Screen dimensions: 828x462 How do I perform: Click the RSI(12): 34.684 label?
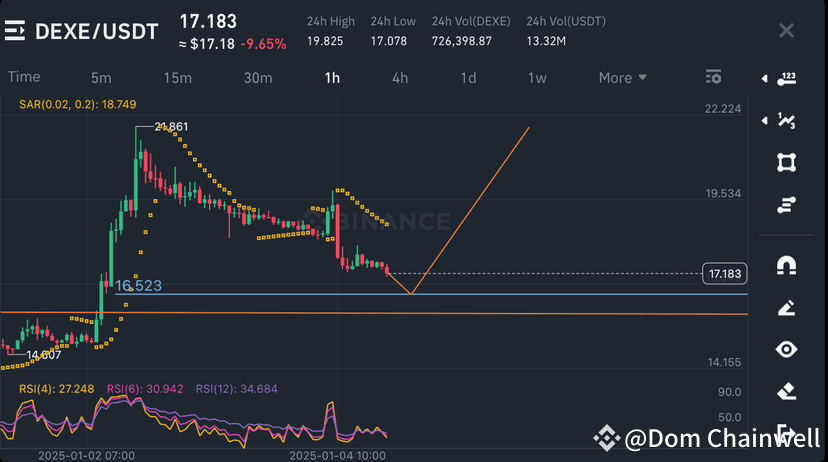[237, 389]
